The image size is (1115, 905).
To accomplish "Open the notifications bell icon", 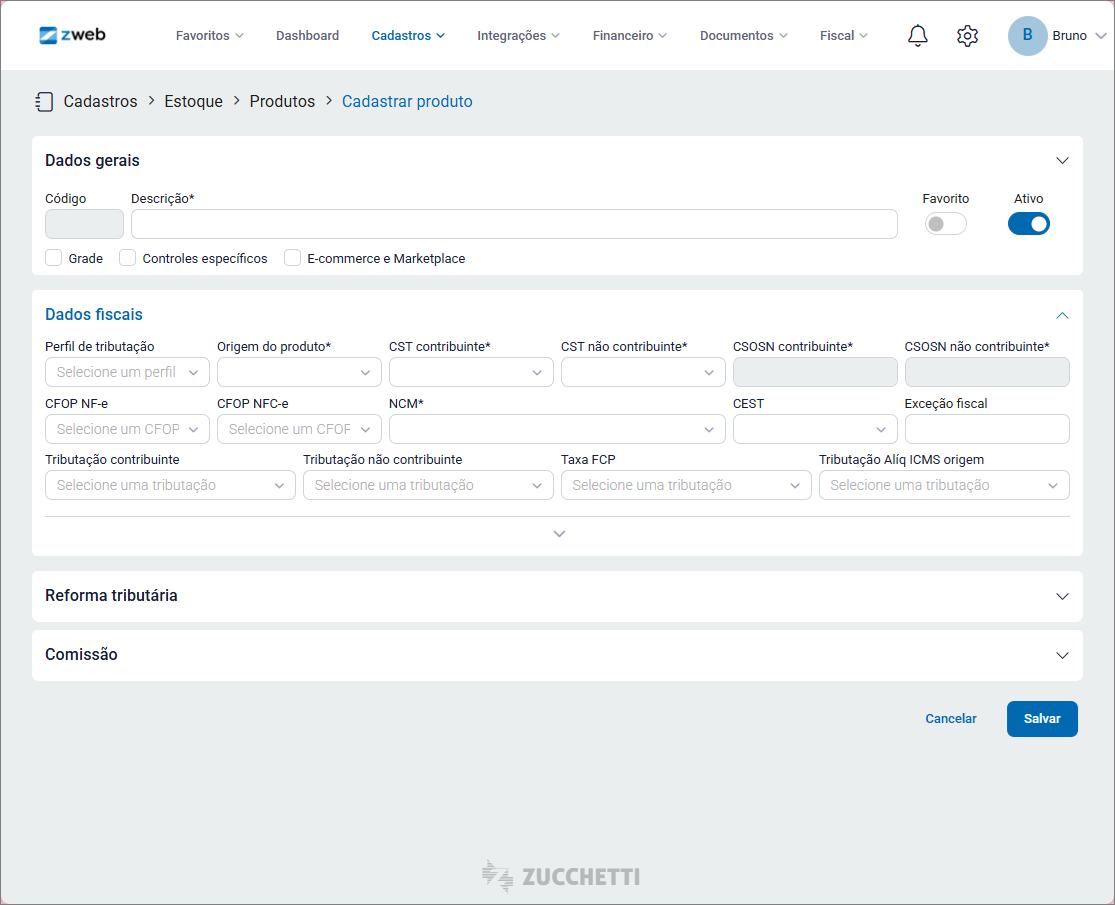I will [917, 36].
